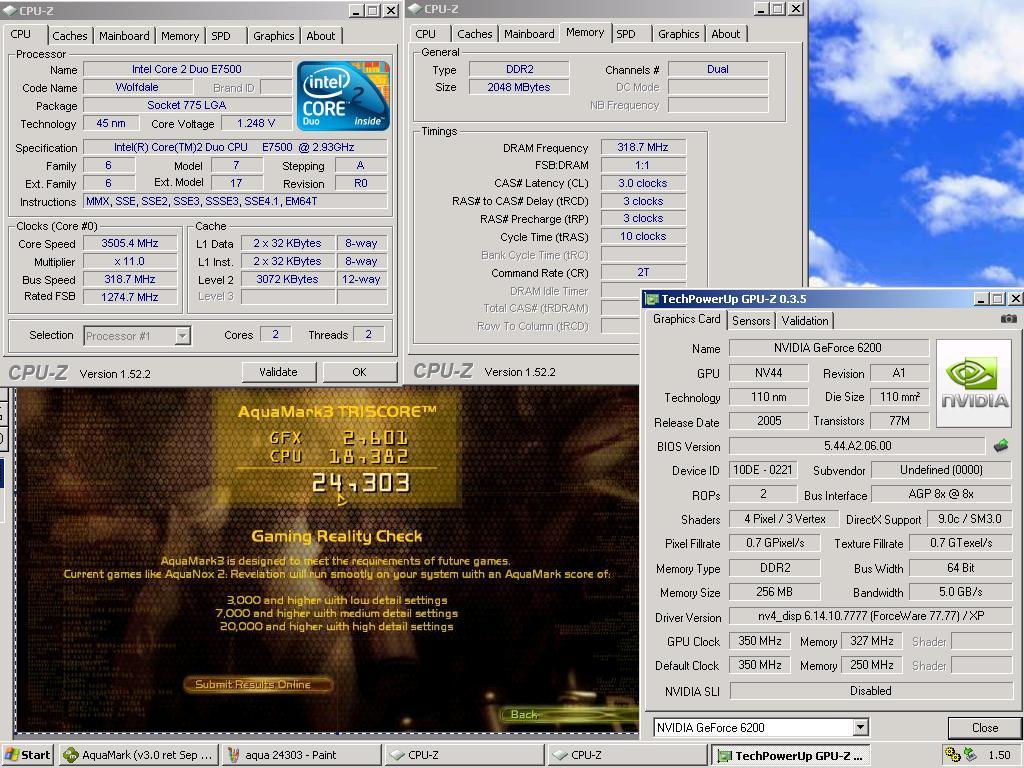The width and height of the screenshot is (1024, 768).
Task: Click the OK button in CPU-Z
Action: 359,372
